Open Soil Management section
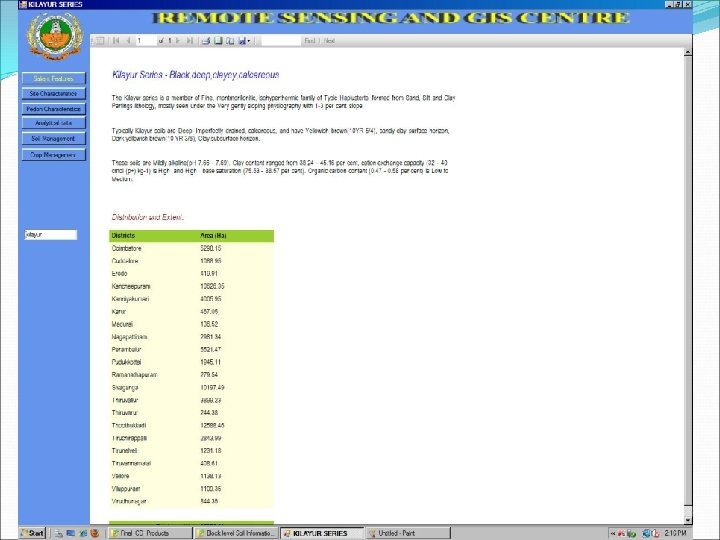Image resolution: width=720 pixels, height=540 pixels. (53, 138)
